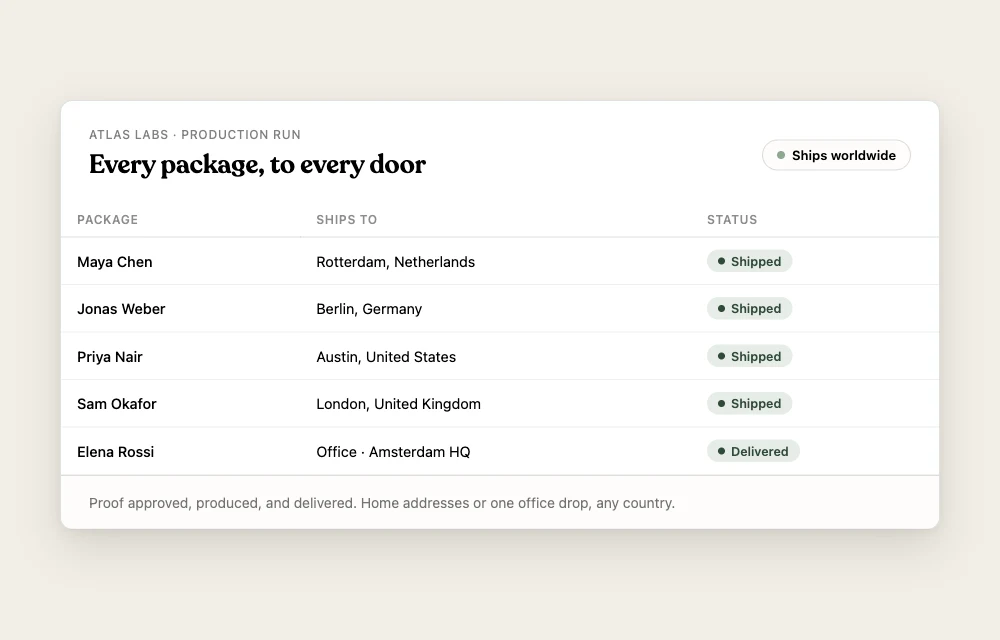
Task: Select the Jonas Weber package name
Action: (x=121, y=309)
